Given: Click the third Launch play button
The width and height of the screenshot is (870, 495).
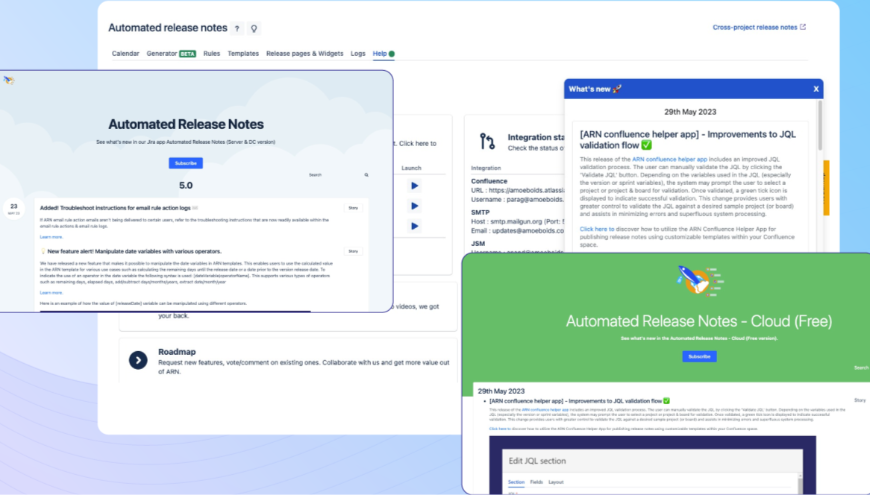Looking at the screenshot, I should 414,226.
